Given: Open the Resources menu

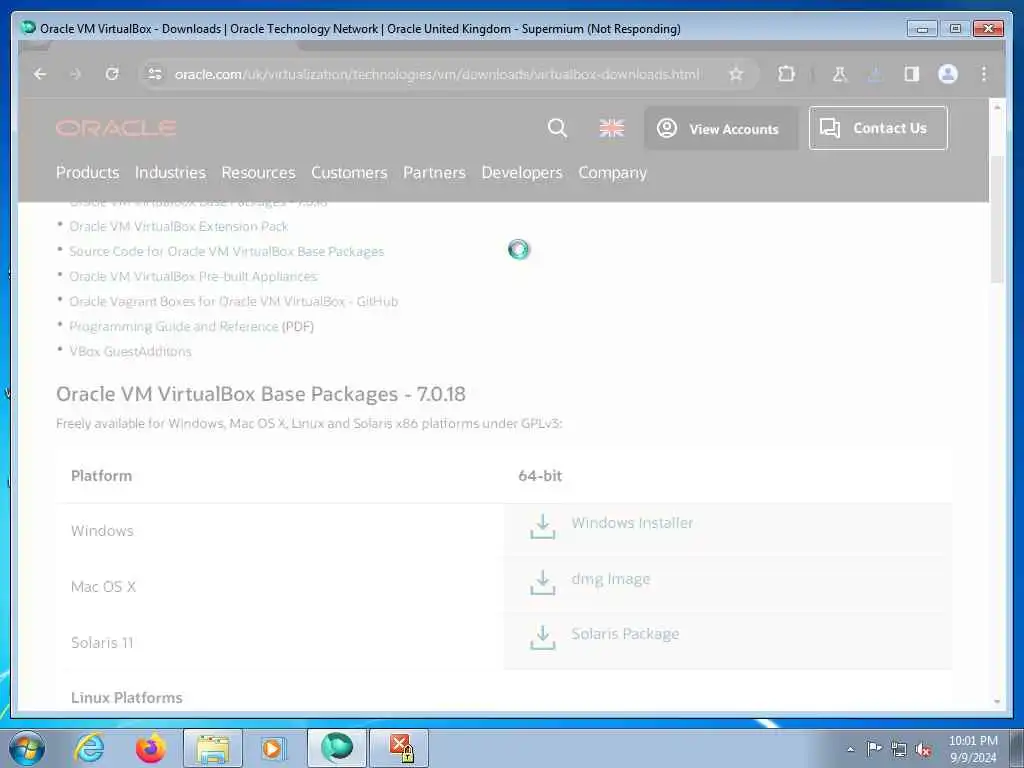Looking at the screenshot, I should pyautogui.click(x=258, y=172).
